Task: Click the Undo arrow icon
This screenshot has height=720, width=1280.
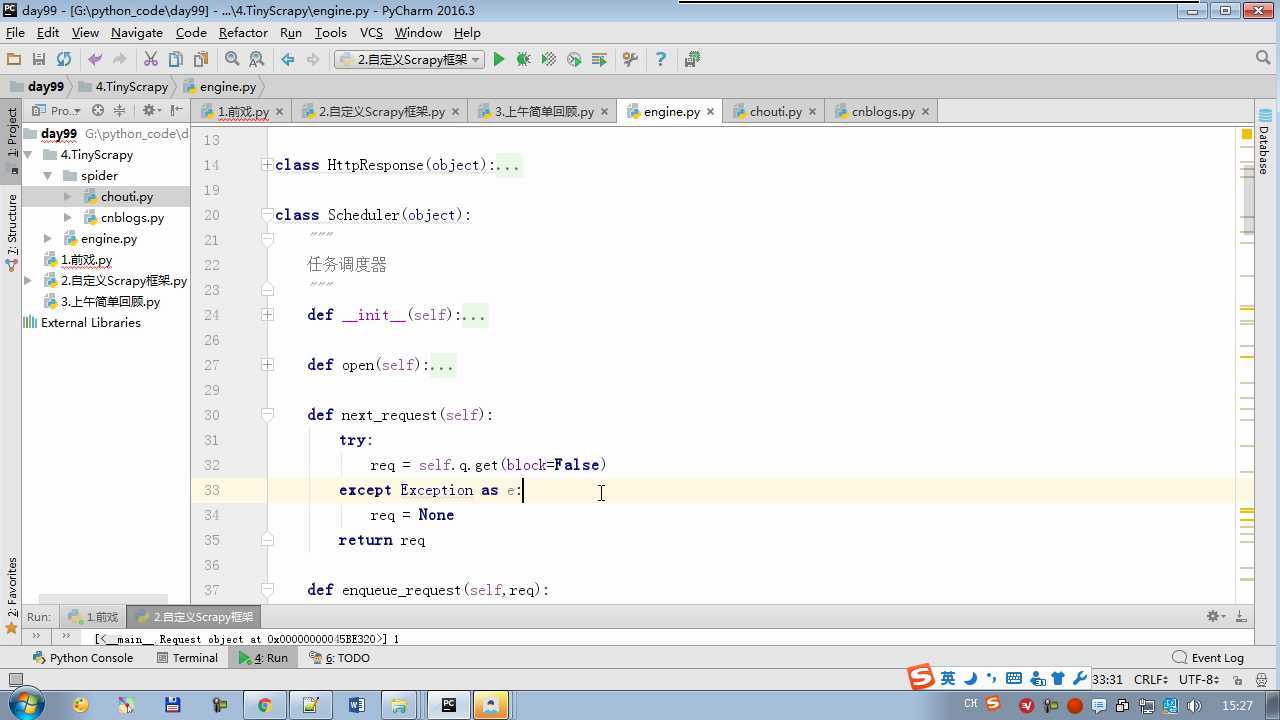Action: click(x=95, y=60)
